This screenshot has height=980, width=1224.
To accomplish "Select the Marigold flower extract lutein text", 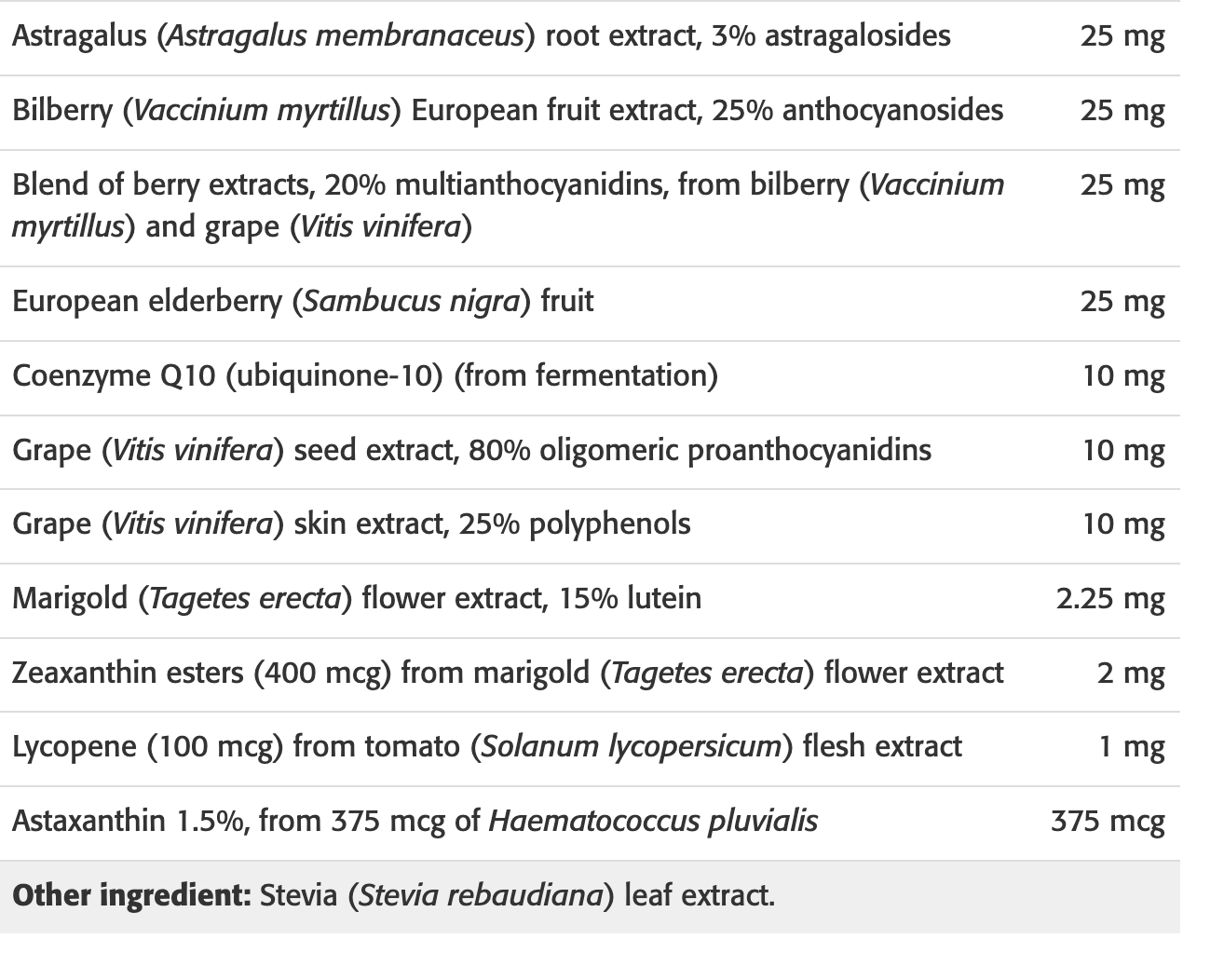I will pos(357,598).
